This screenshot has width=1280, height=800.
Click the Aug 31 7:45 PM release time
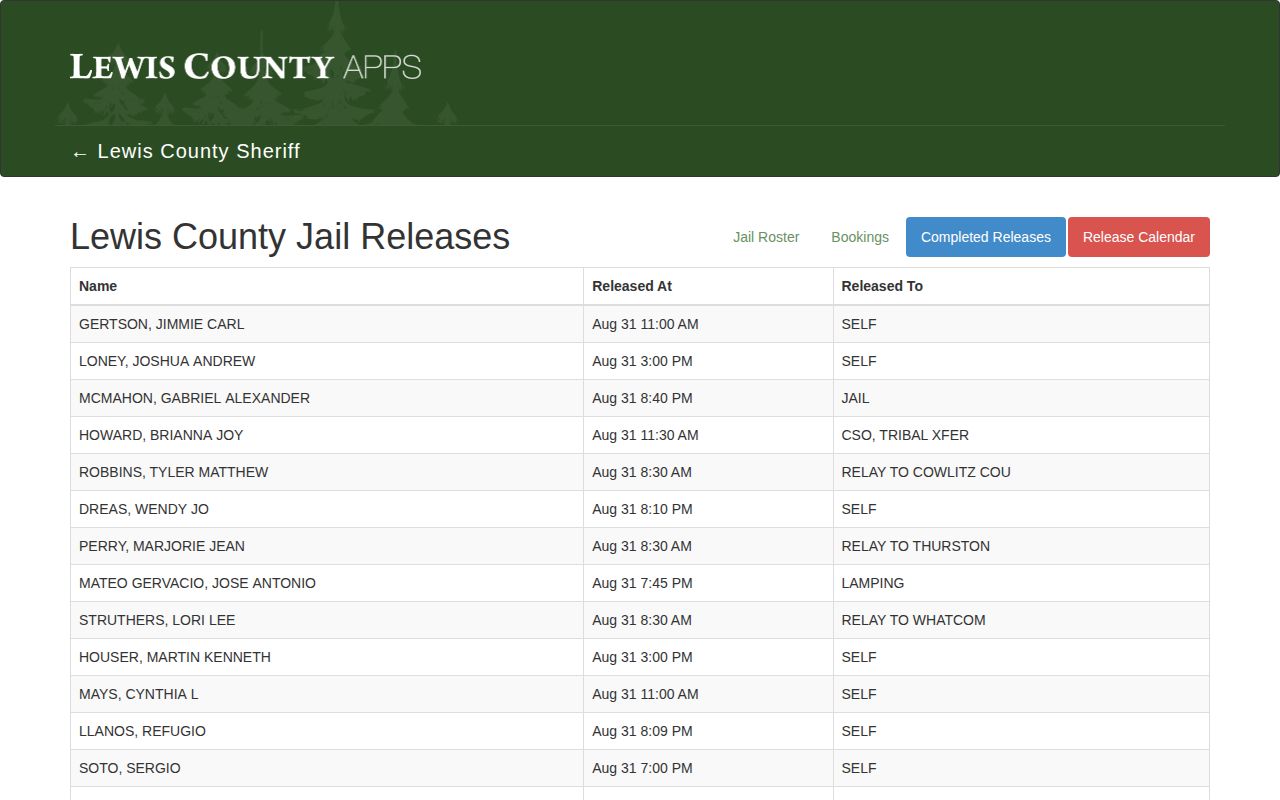[x=642, y=583]
